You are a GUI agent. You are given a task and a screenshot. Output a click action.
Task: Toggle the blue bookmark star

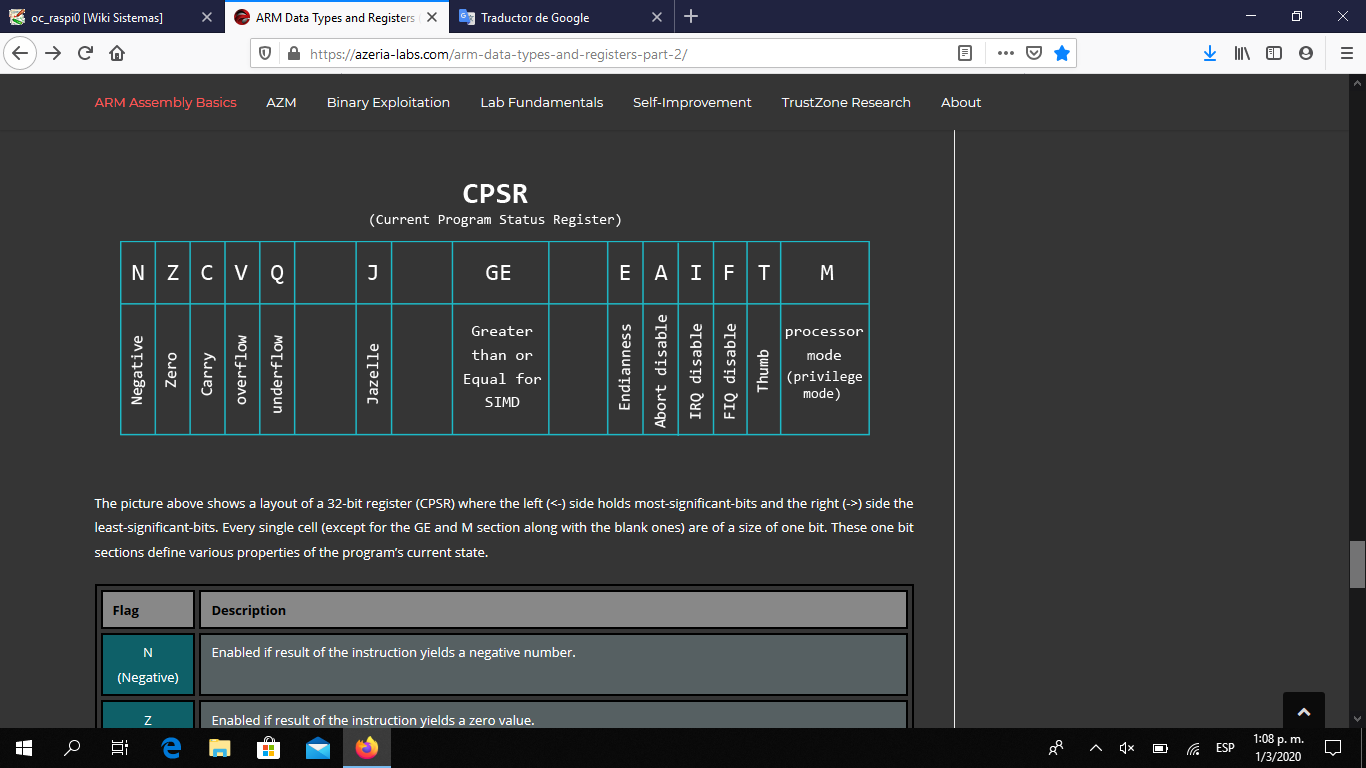(x=1062, y=54)
